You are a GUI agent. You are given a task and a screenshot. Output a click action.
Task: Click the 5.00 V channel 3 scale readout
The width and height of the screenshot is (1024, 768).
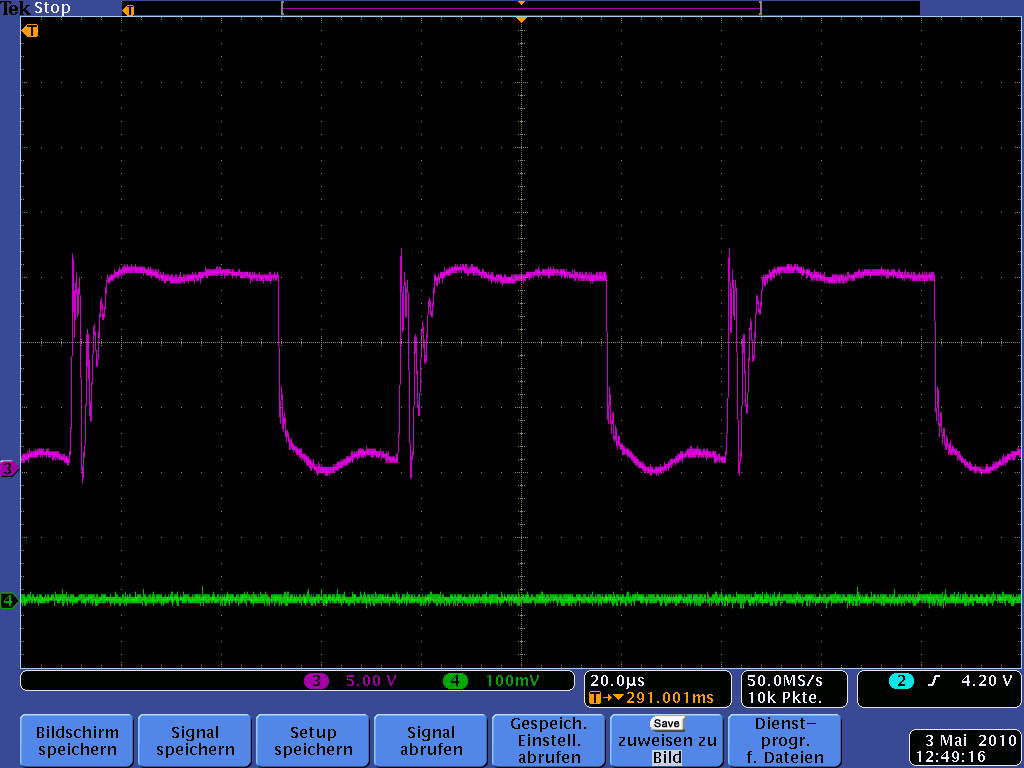(371, 681)
